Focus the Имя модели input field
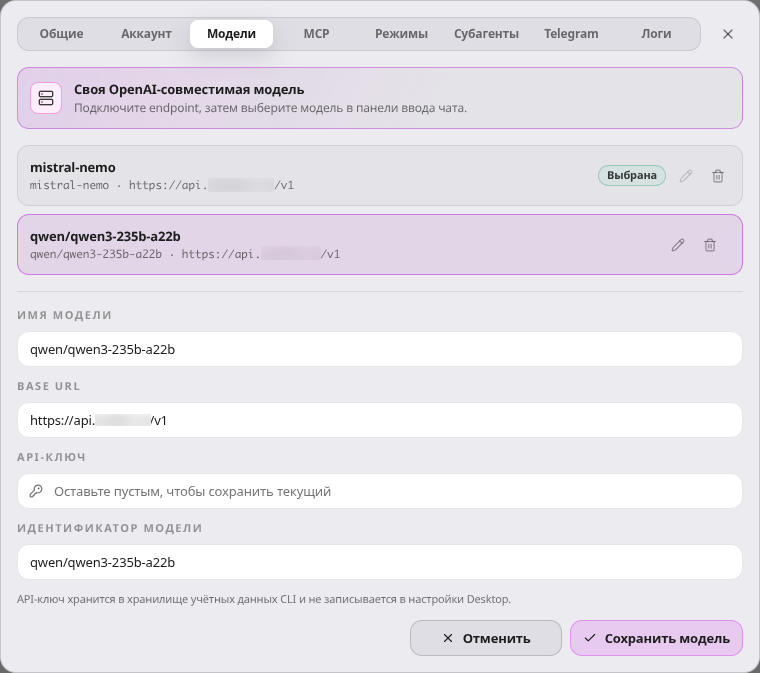The width and height of the screenshot is (760, 673). 380,349
